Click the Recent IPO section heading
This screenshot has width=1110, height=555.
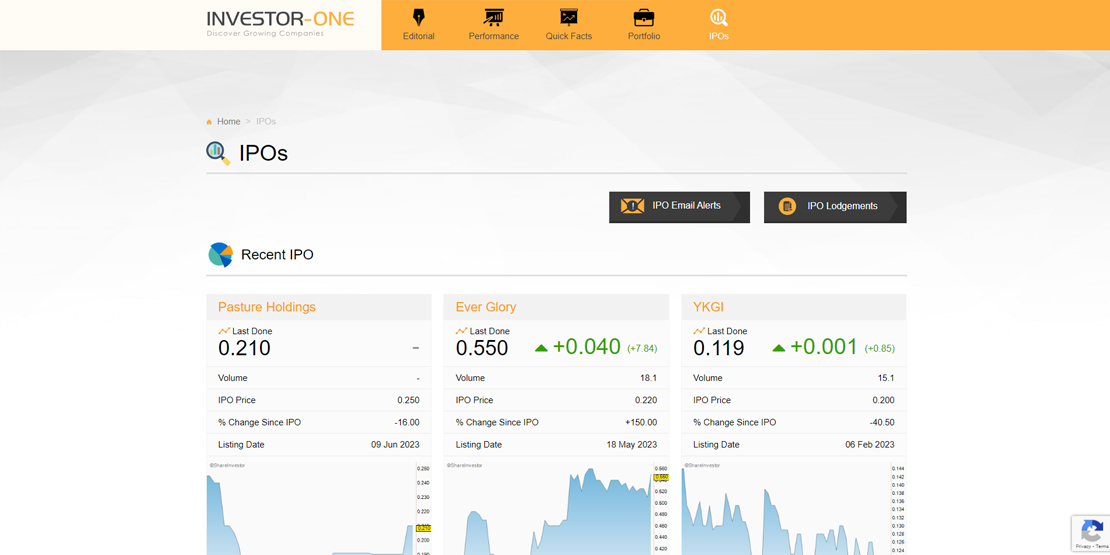278,255
